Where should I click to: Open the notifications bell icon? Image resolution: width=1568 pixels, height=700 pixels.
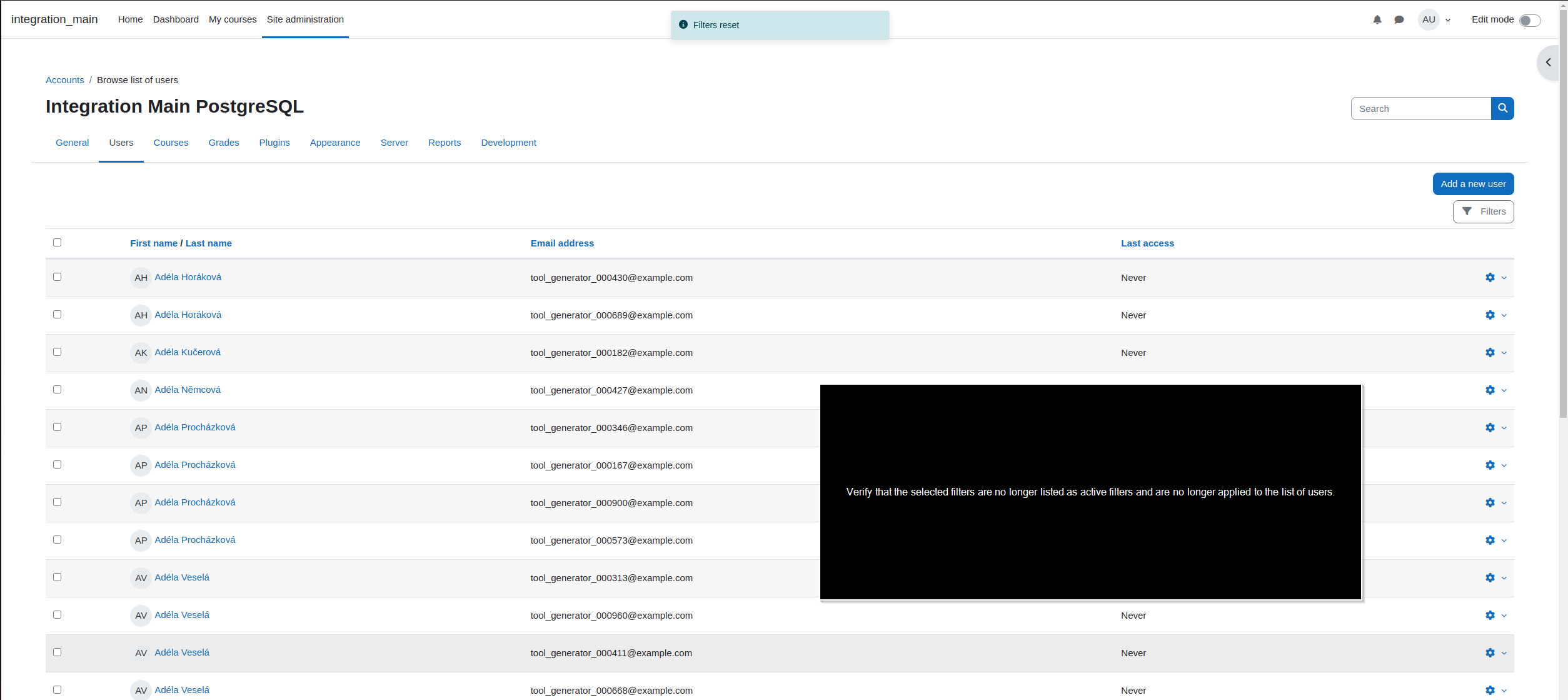1377,20
